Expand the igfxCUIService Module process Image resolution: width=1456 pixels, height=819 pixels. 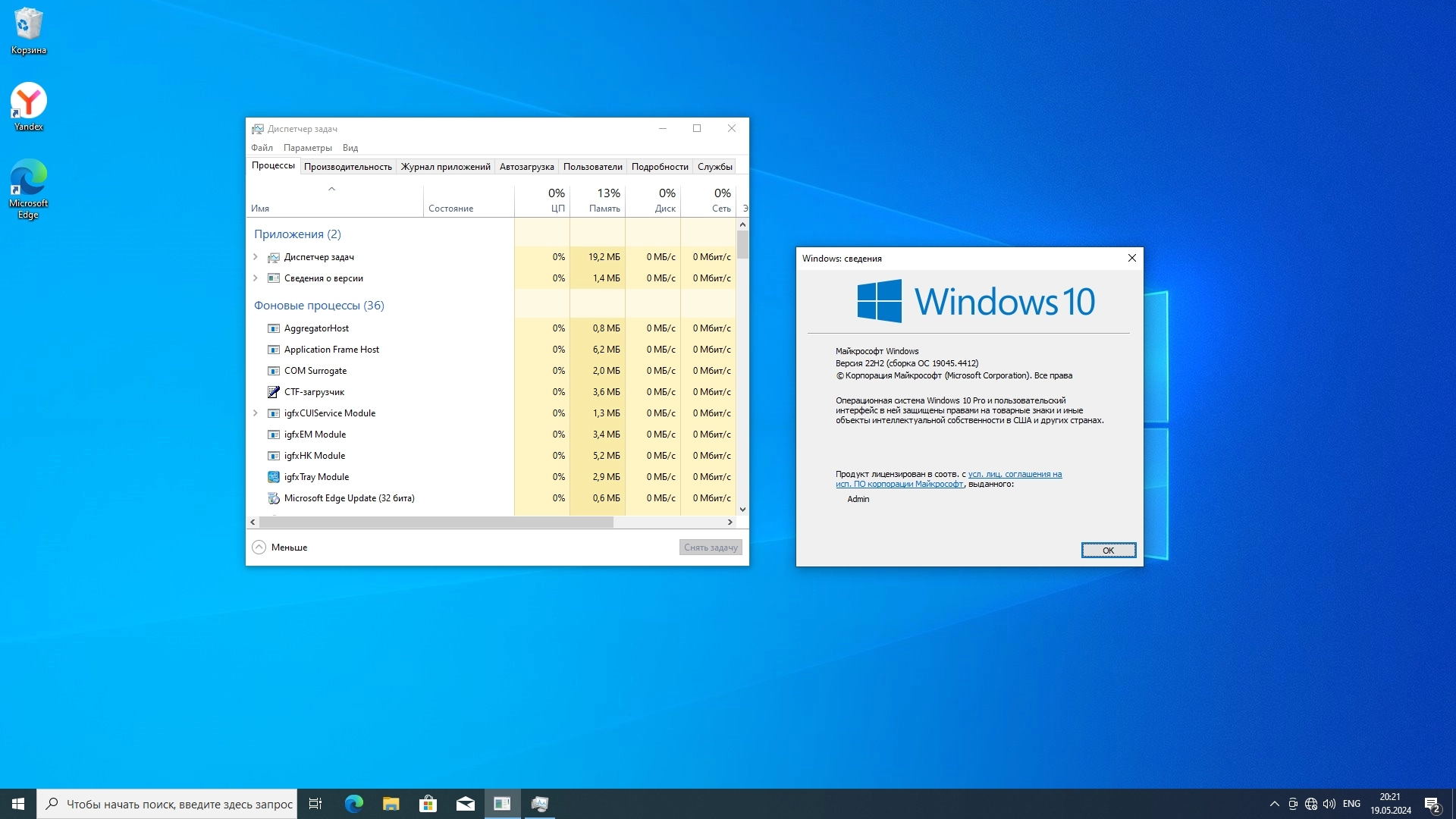click(x=256, y=413)
